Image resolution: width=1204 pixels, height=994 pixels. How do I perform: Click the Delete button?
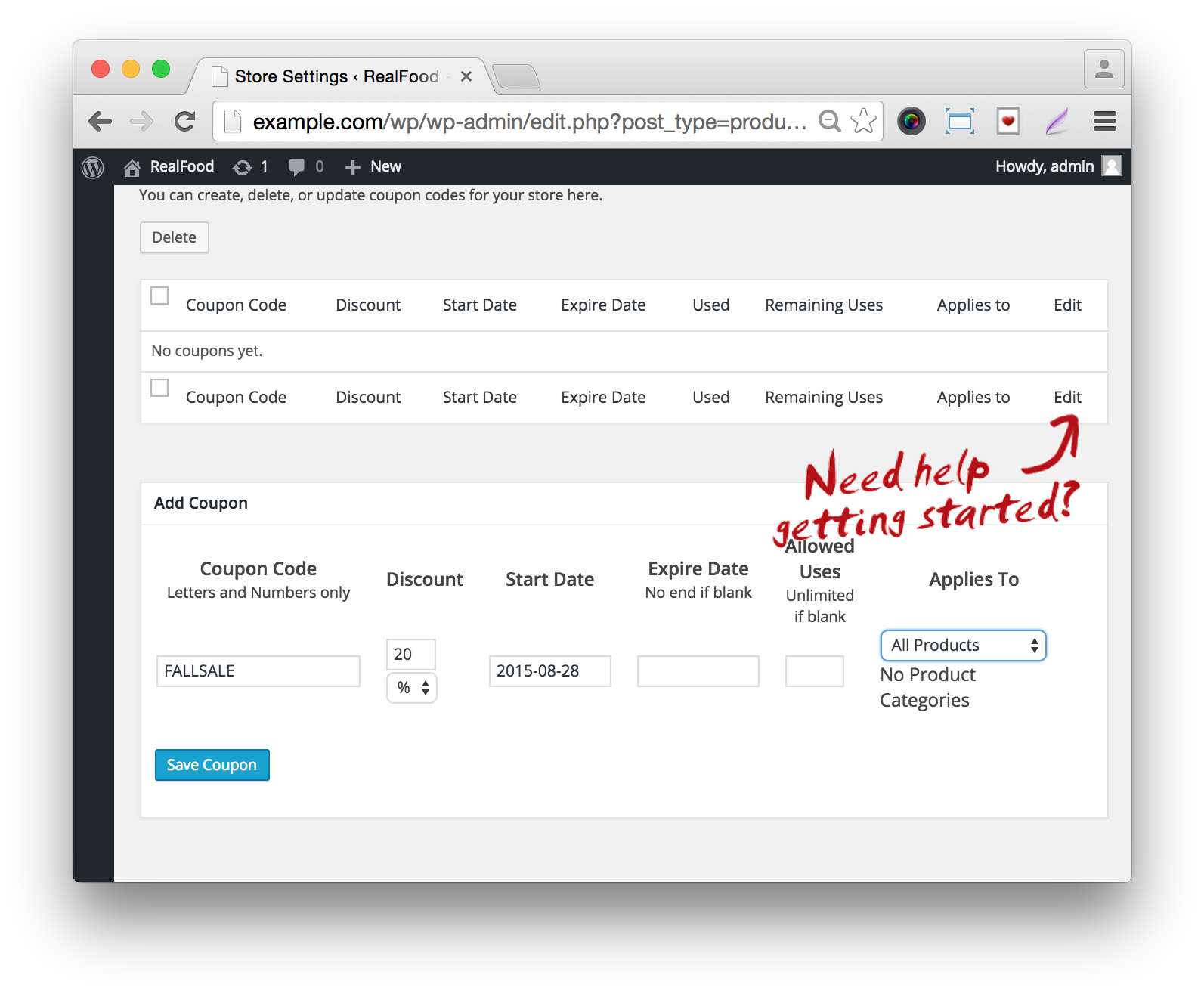pos(175,237)
